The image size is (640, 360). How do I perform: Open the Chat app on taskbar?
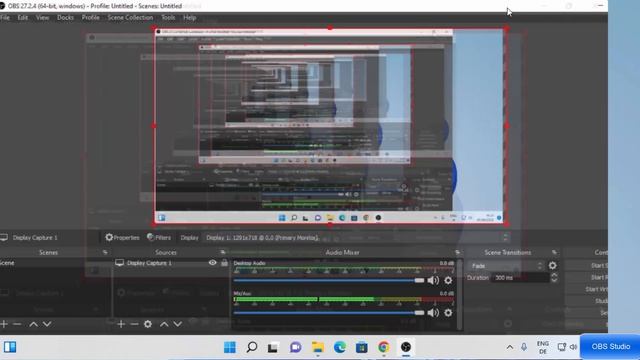tap(296, 347)
